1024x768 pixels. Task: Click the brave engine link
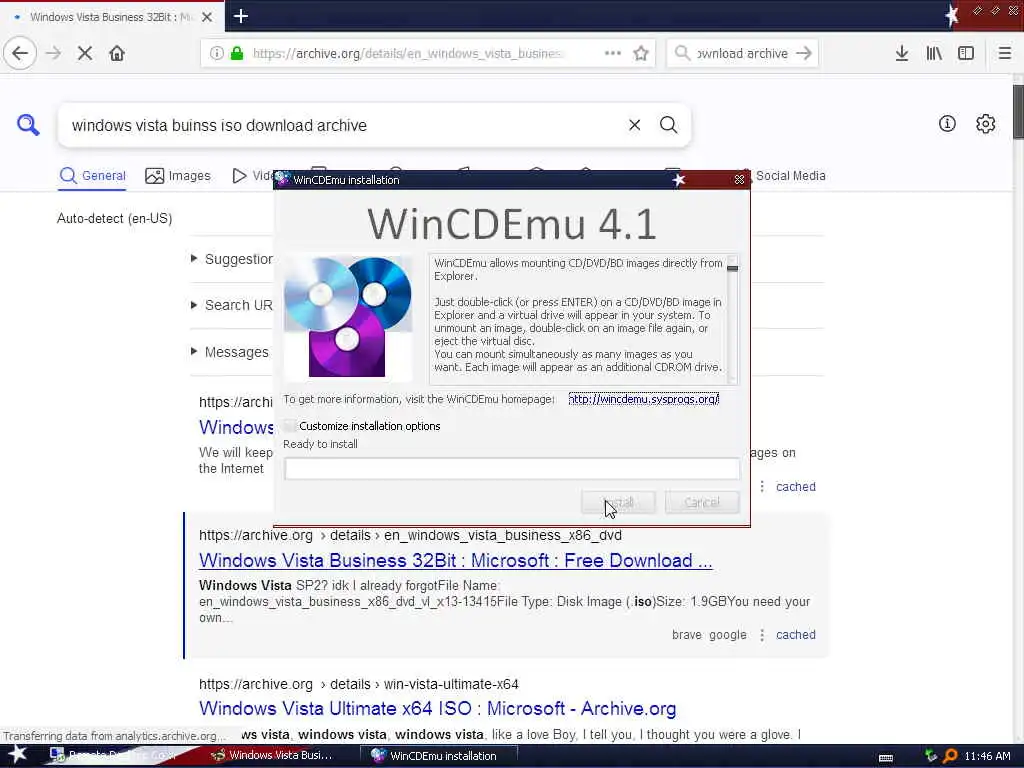pos(686,634)
